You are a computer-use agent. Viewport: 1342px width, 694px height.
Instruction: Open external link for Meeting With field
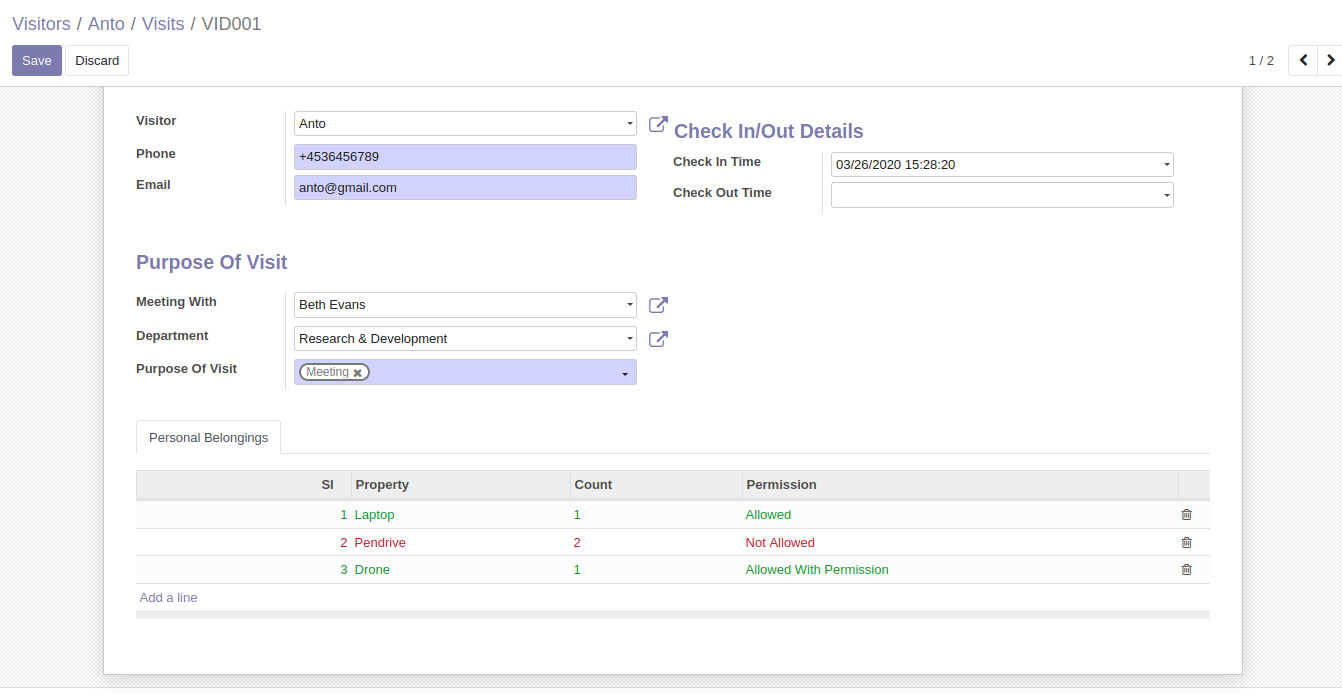click(x=658, y=305)
